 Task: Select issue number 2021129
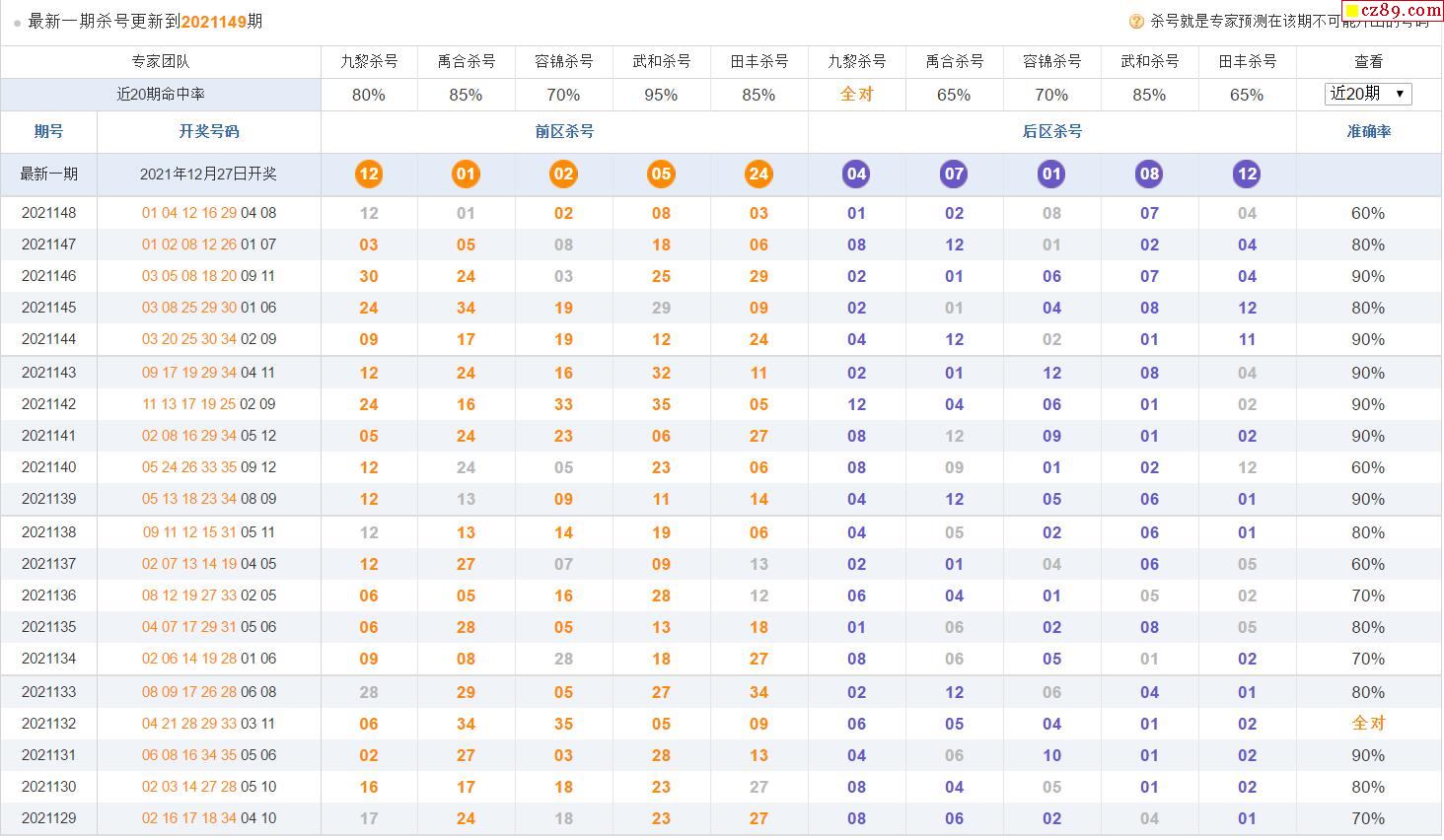point(48,818)
